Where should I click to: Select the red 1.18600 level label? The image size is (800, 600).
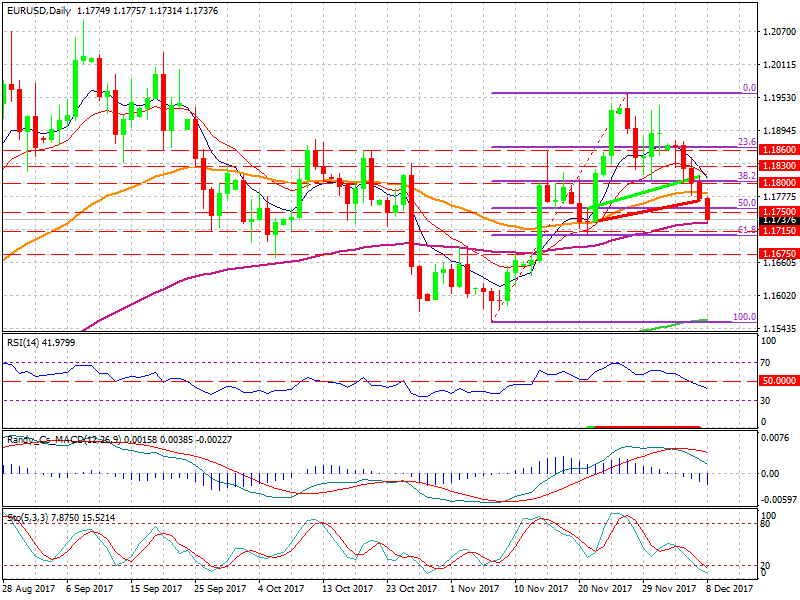pyautogui.click(x=779, y=149)
